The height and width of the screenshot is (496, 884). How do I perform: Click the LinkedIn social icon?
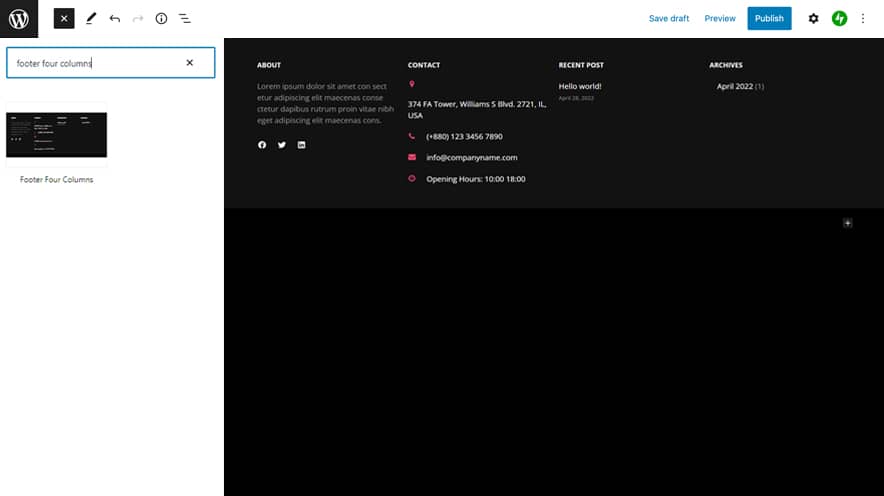302,145
